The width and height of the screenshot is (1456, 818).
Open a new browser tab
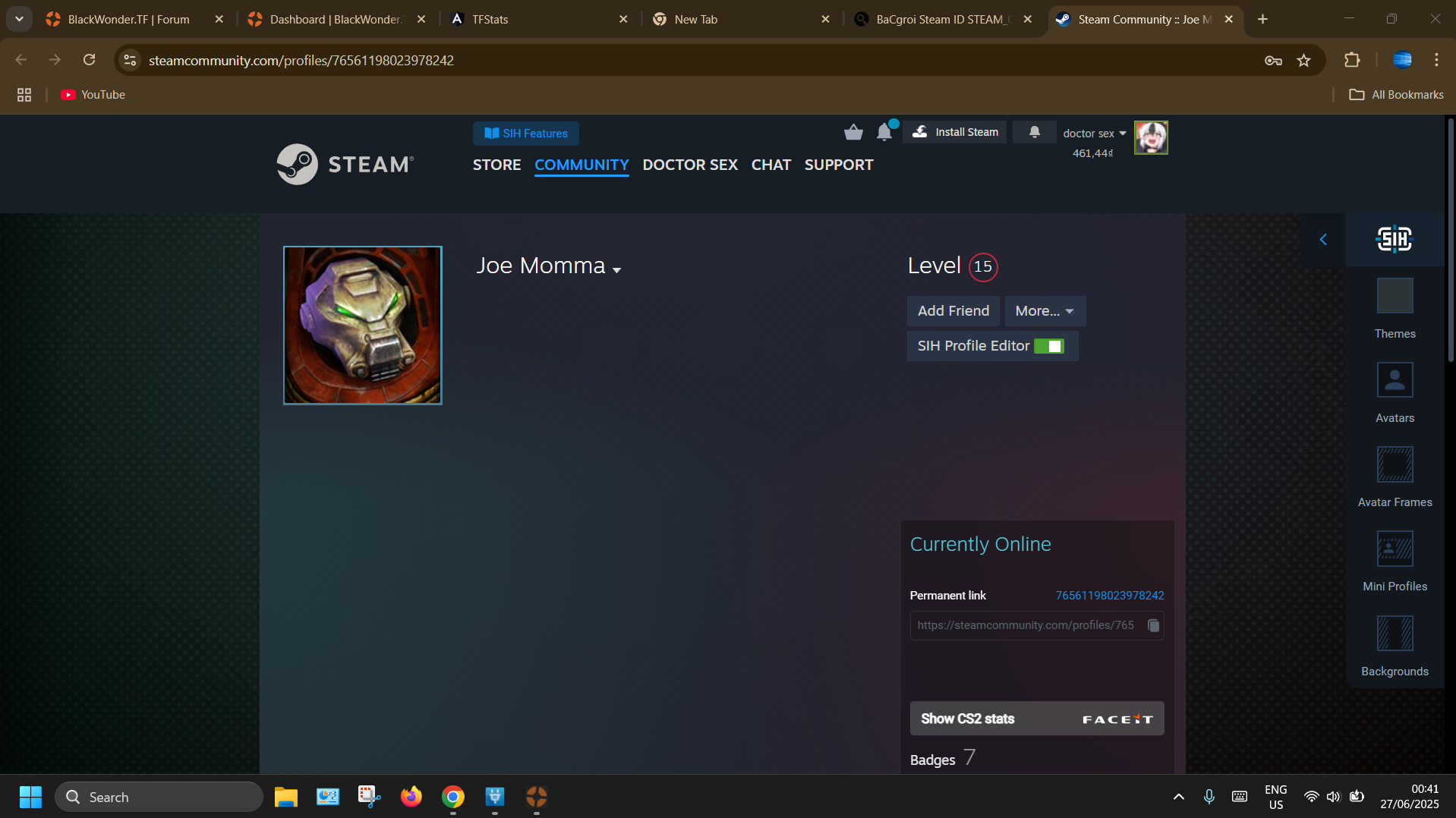click(x=1263, y=20)
